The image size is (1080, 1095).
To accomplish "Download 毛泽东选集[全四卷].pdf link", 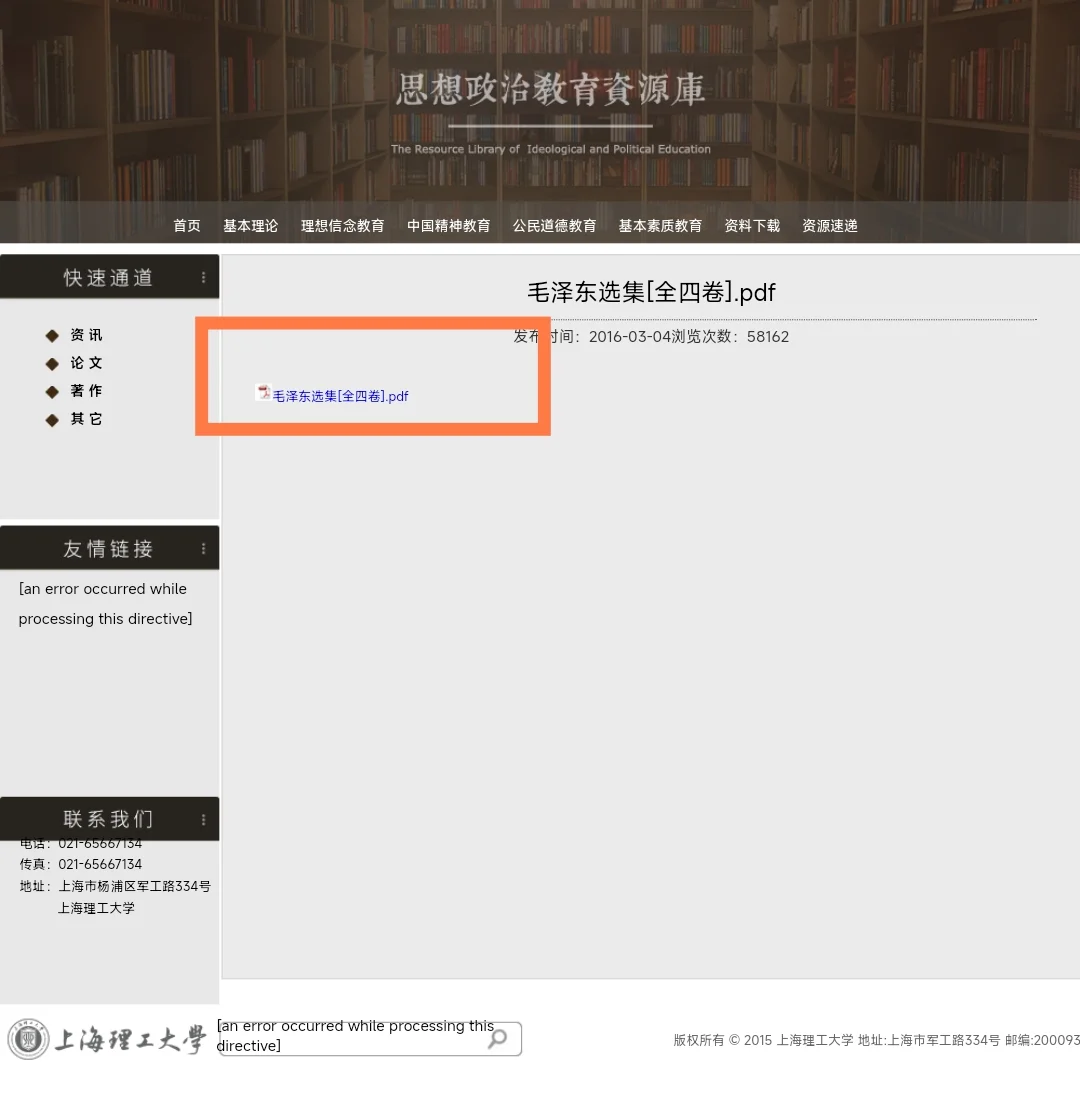I will pyautogui.click(x=341, y=396).
